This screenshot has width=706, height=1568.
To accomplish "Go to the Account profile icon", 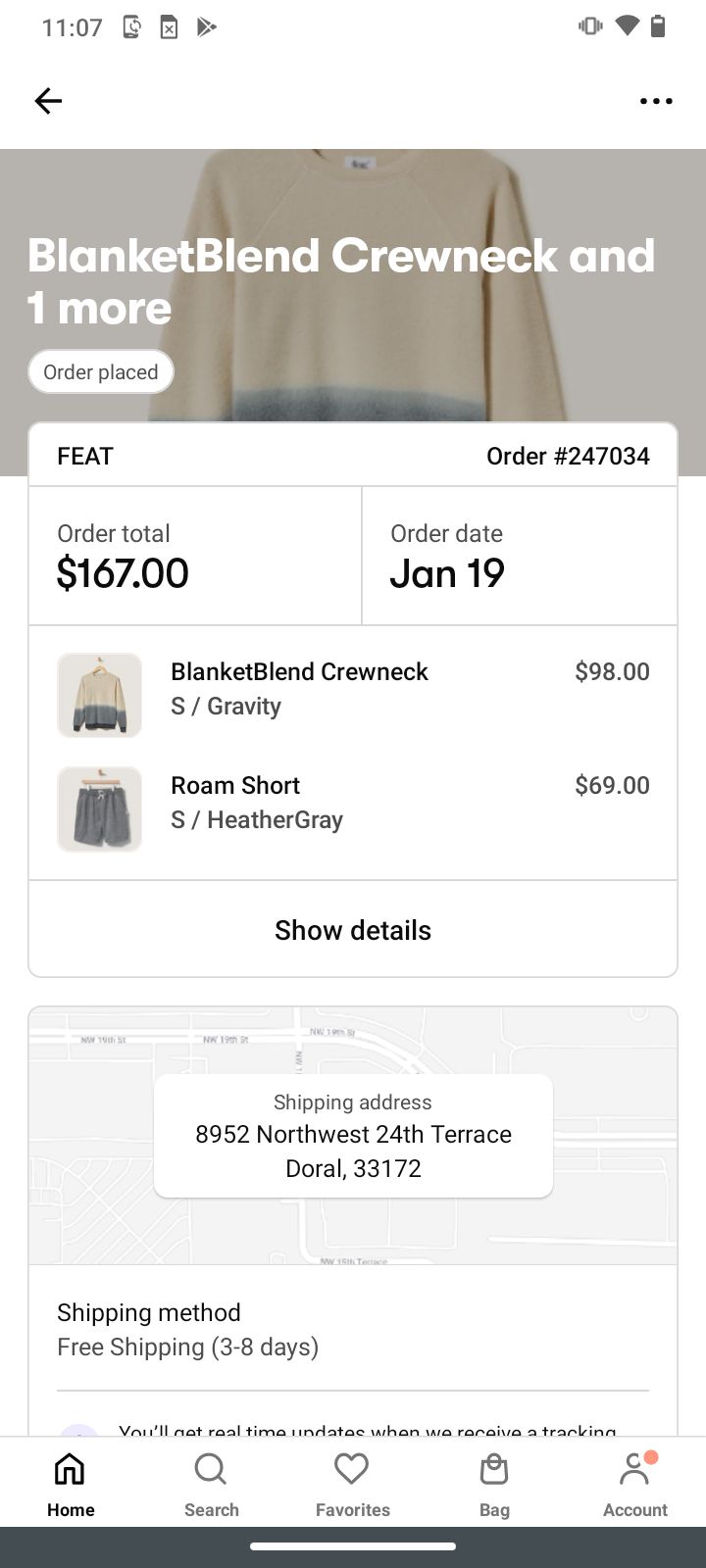I will click(x=634, y=1484).
